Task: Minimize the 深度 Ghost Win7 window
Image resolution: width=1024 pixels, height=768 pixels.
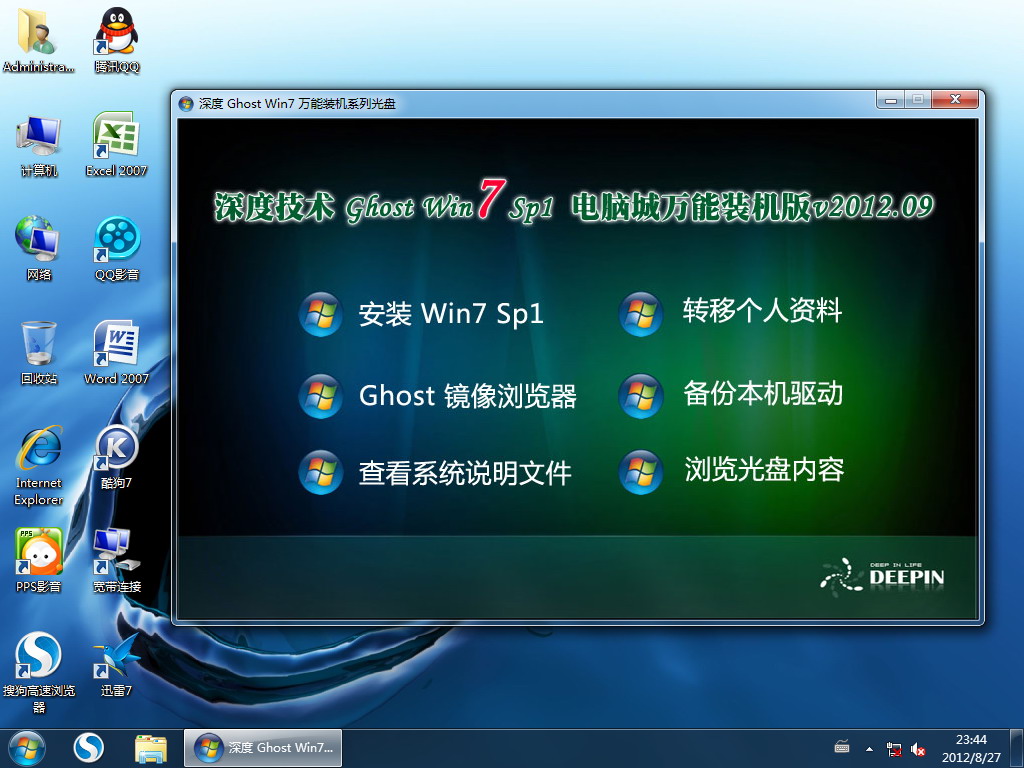Action: (890, 100)
